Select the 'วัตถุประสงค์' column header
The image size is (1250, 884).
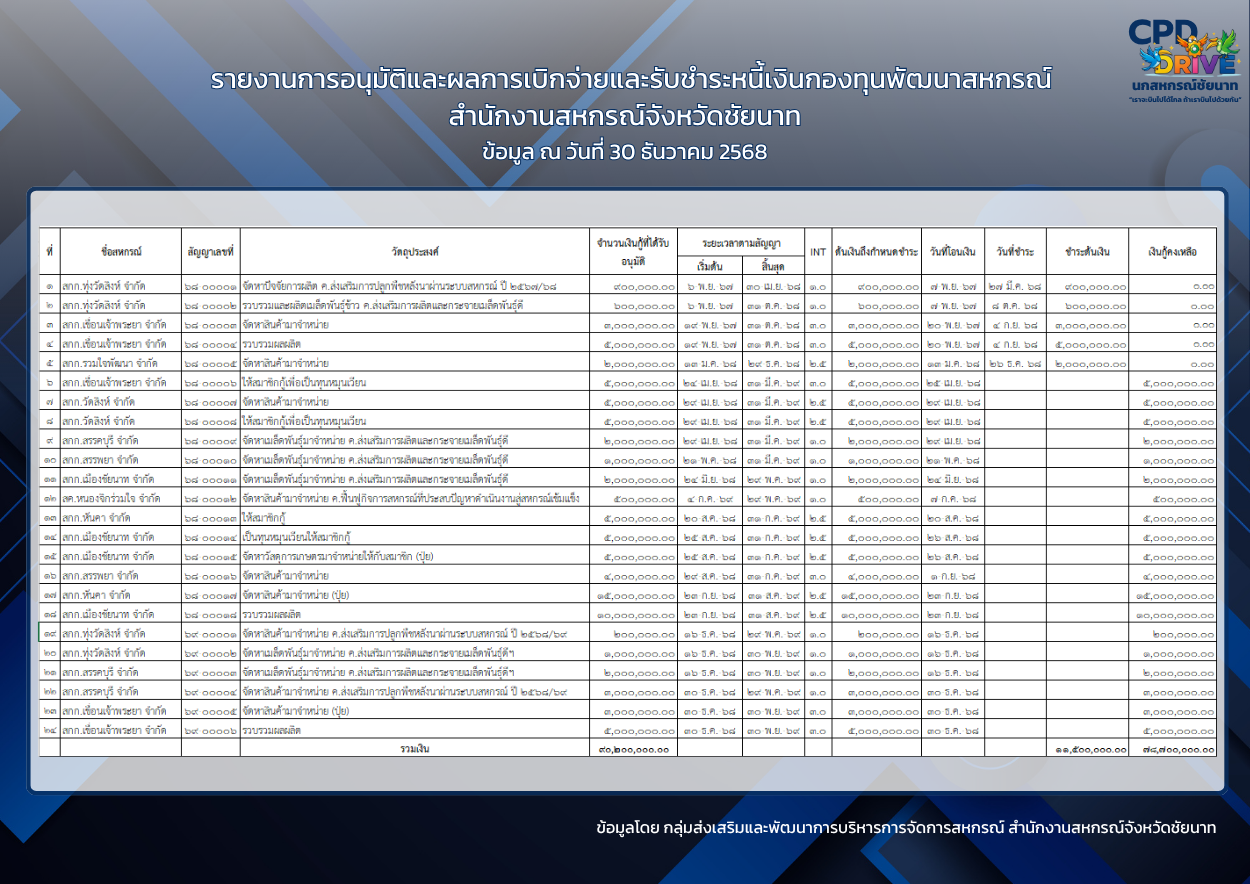point(415,252)
